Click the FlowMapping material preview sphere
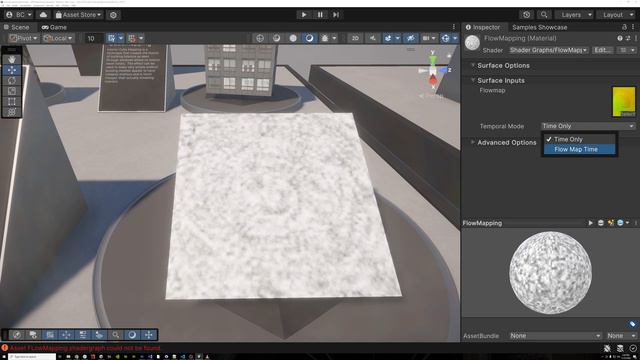Image resolution: width=640 pixels, height=360 pixels. [550, 273]
